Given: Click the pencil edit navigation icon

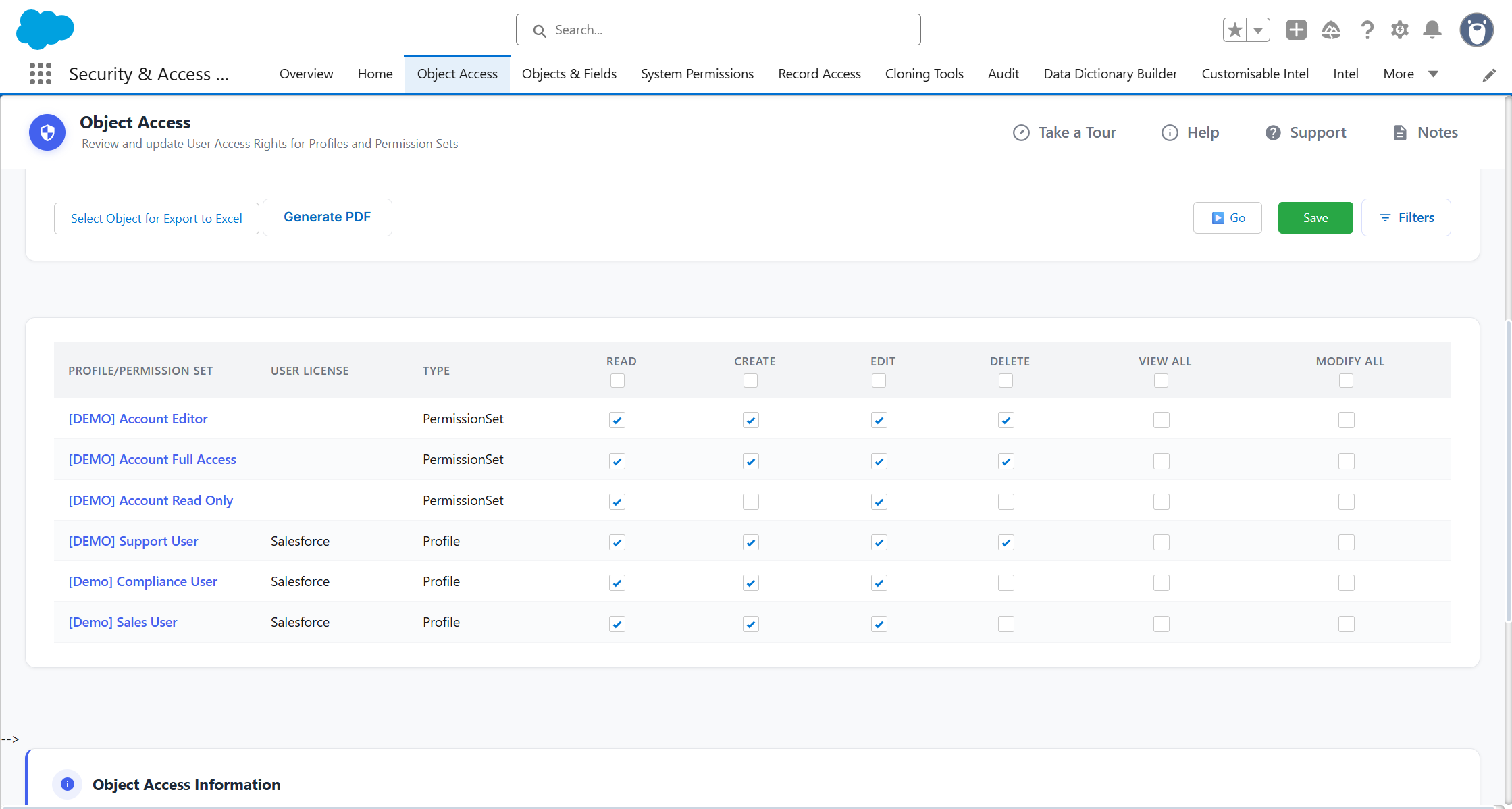Looking at the screenshot, I should (1489, 74).
